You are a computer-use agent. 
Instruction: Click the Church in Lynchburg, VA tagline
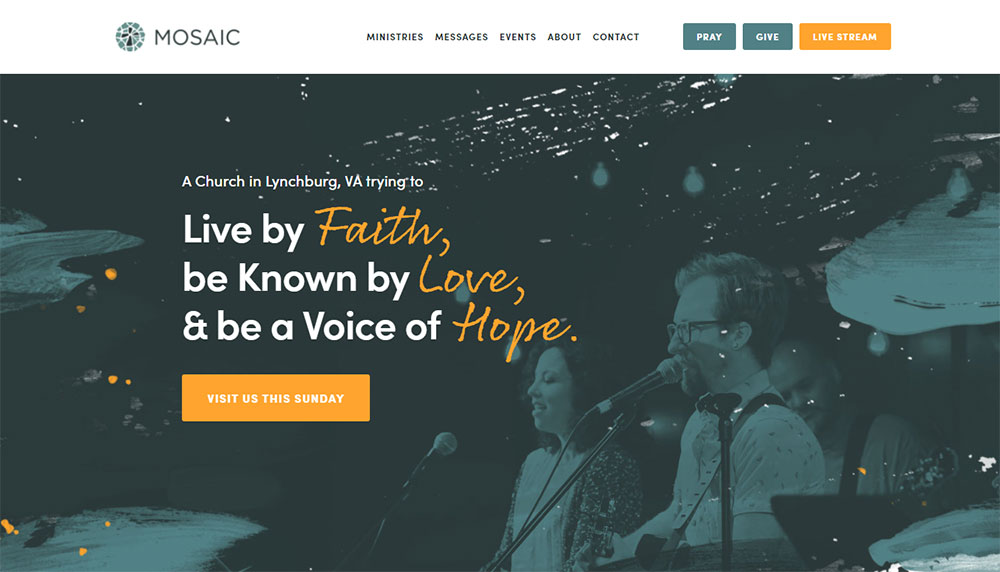pyautogui.click(x=302, y=182)
